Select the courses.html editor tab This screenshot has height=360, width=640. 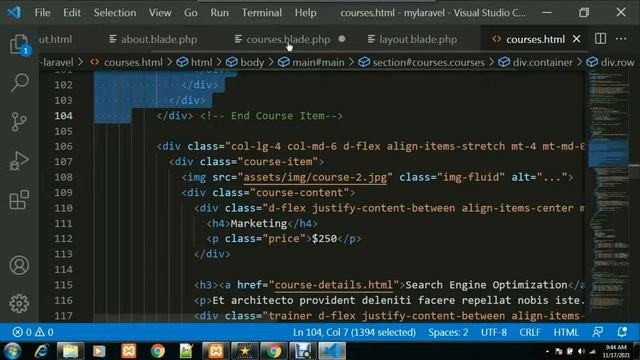coord(535,39)
